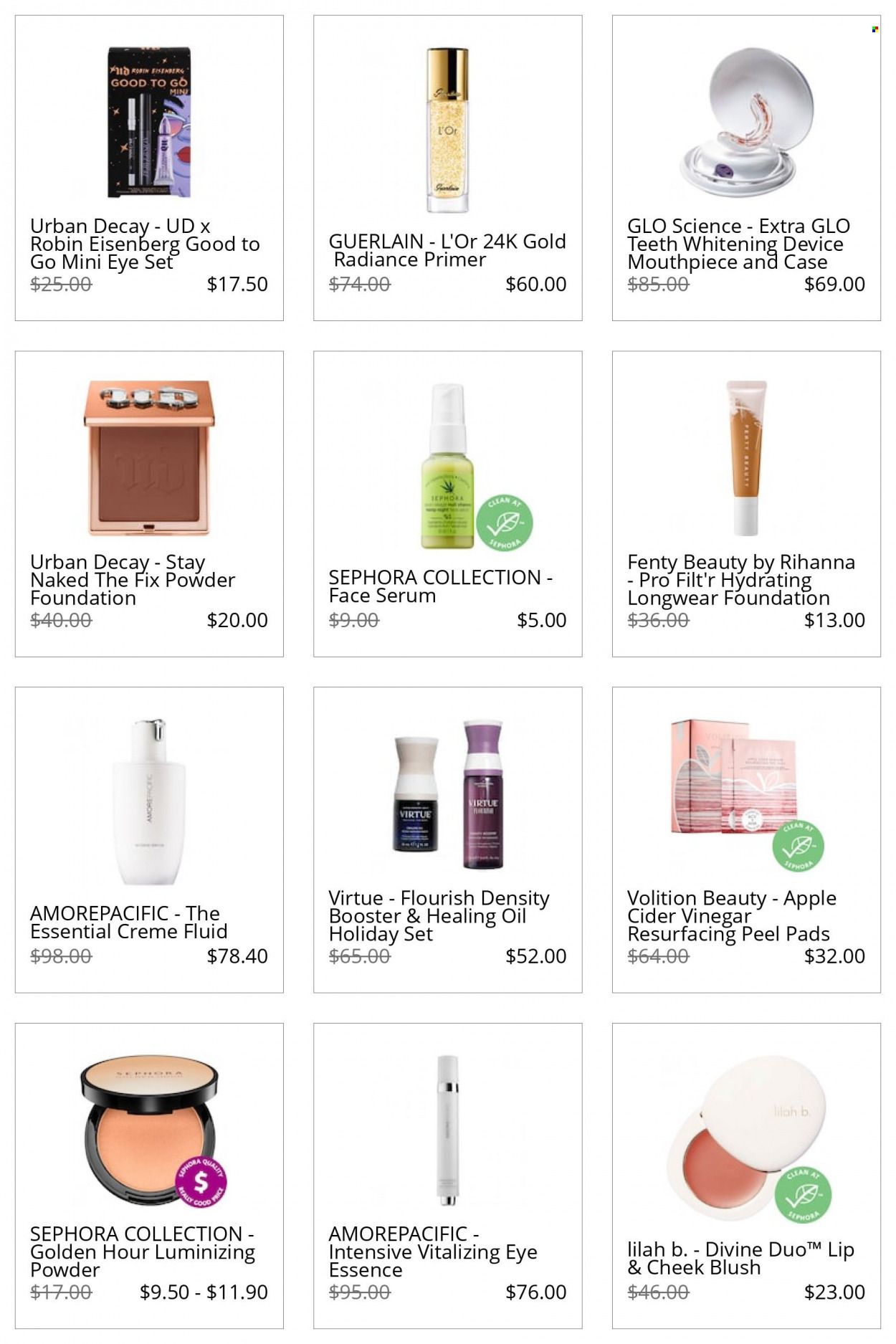Open SEPHORA COLLECTION Face Serum title link
Image resolution: width=896 pixels, height=1344 pixels.
point(440,586)
